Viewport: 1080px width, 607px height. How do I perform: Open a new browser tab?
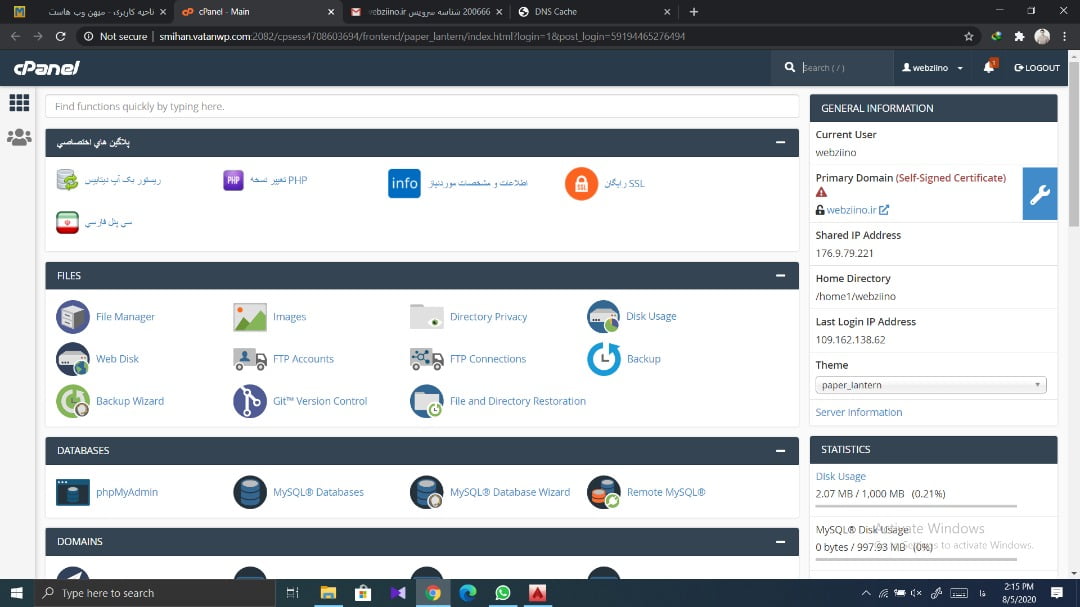(694, 12)
